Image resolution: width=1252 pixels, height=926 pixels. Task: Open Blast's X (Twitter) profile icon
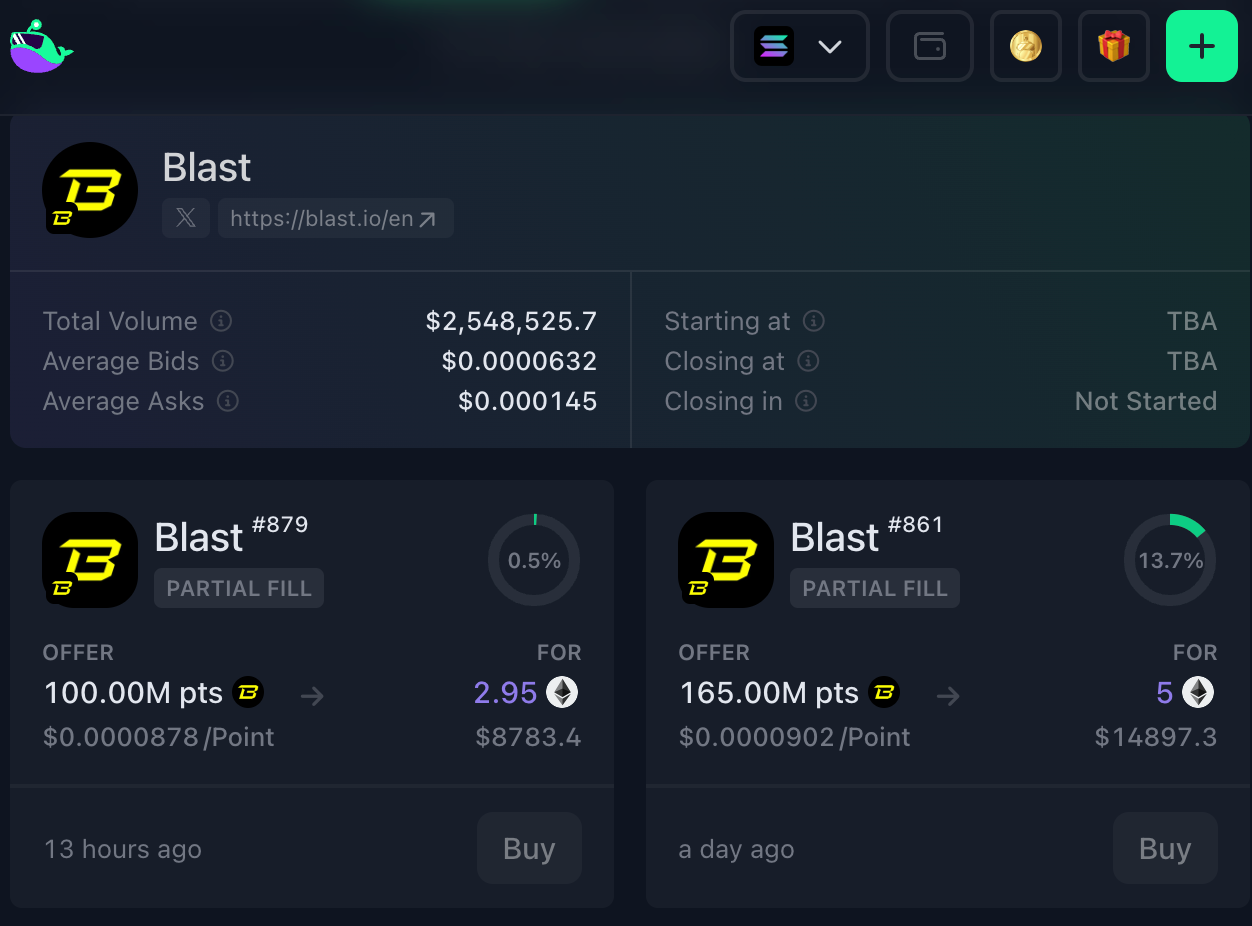coord(186,218)
